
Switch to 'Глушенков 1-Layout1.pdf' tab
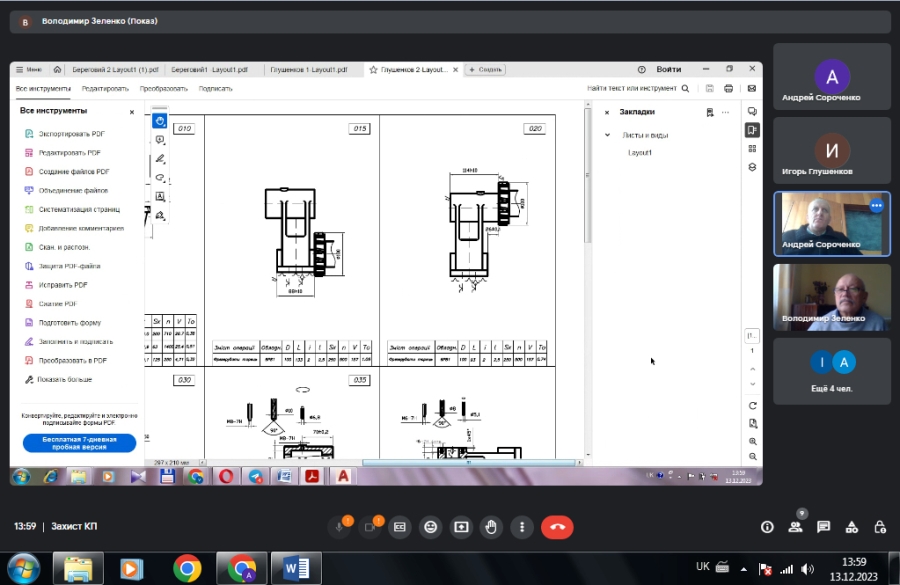[309, 70]
